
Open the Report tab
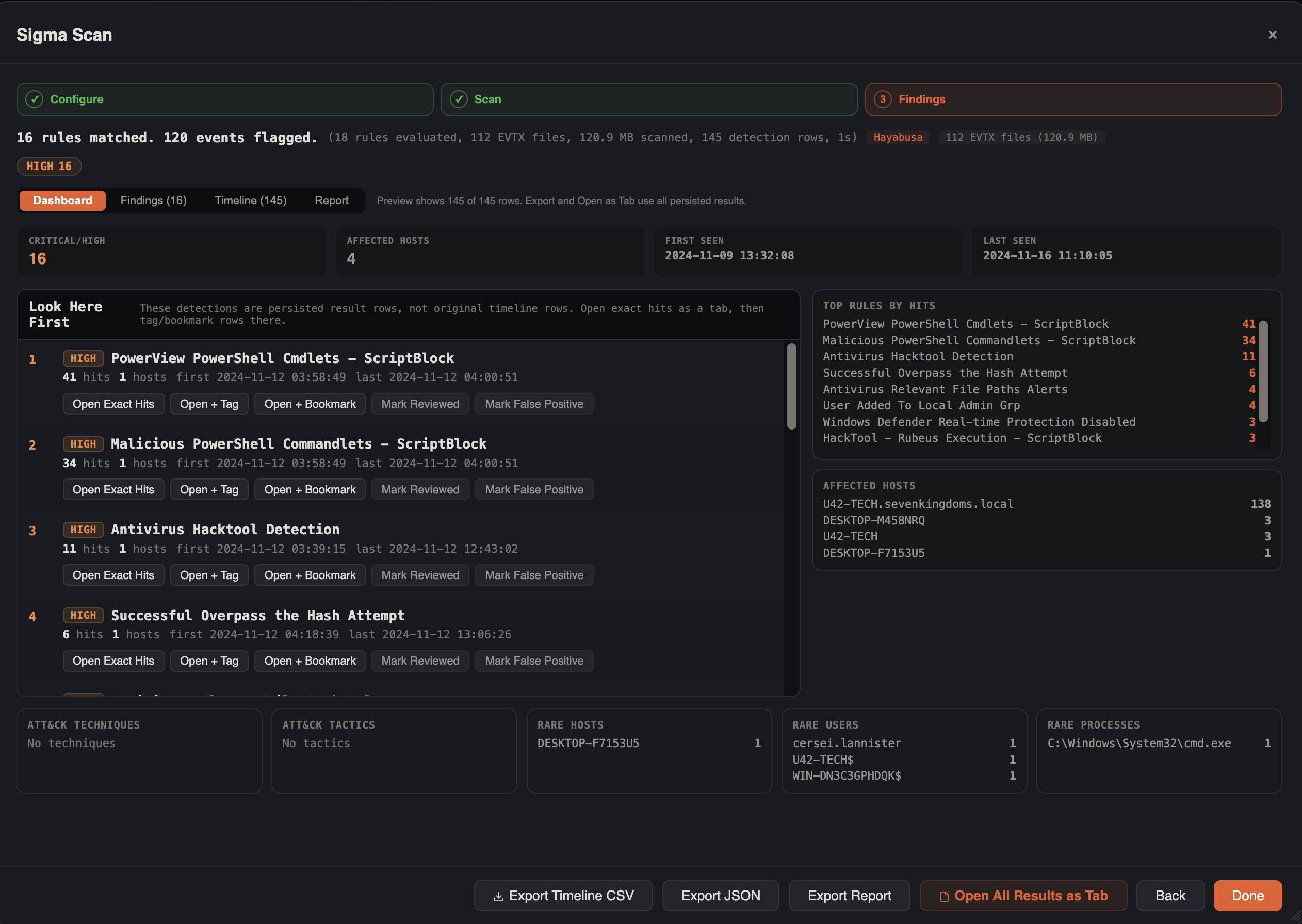click(332, 200)
